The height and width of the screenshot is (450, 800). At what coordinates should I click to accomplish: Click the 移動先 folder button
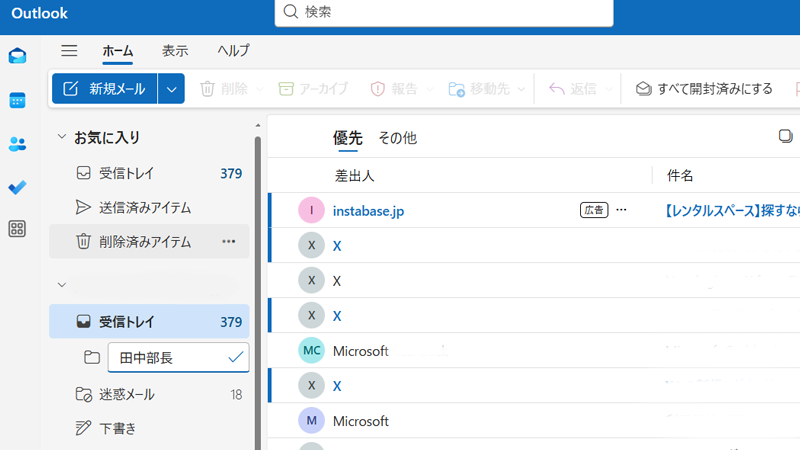479,89
